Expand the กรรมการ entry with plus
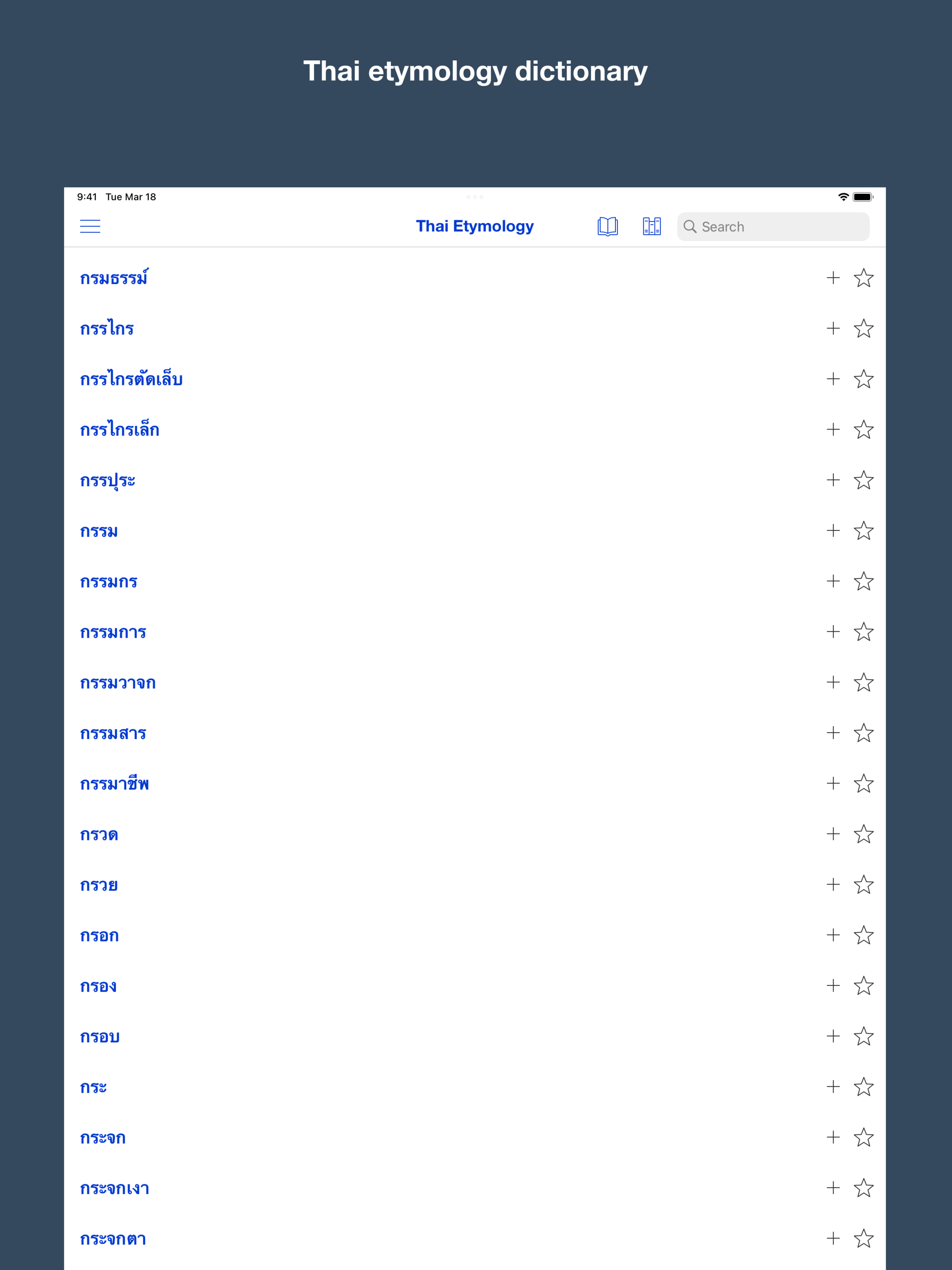 pyautogui.click(x=833, y=632)
